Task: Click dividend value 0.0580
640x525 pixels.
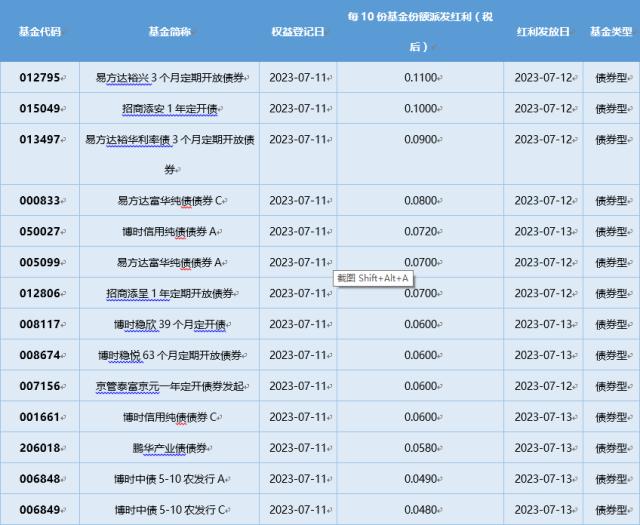Action: pyautogui.click(x=420, y=448)
